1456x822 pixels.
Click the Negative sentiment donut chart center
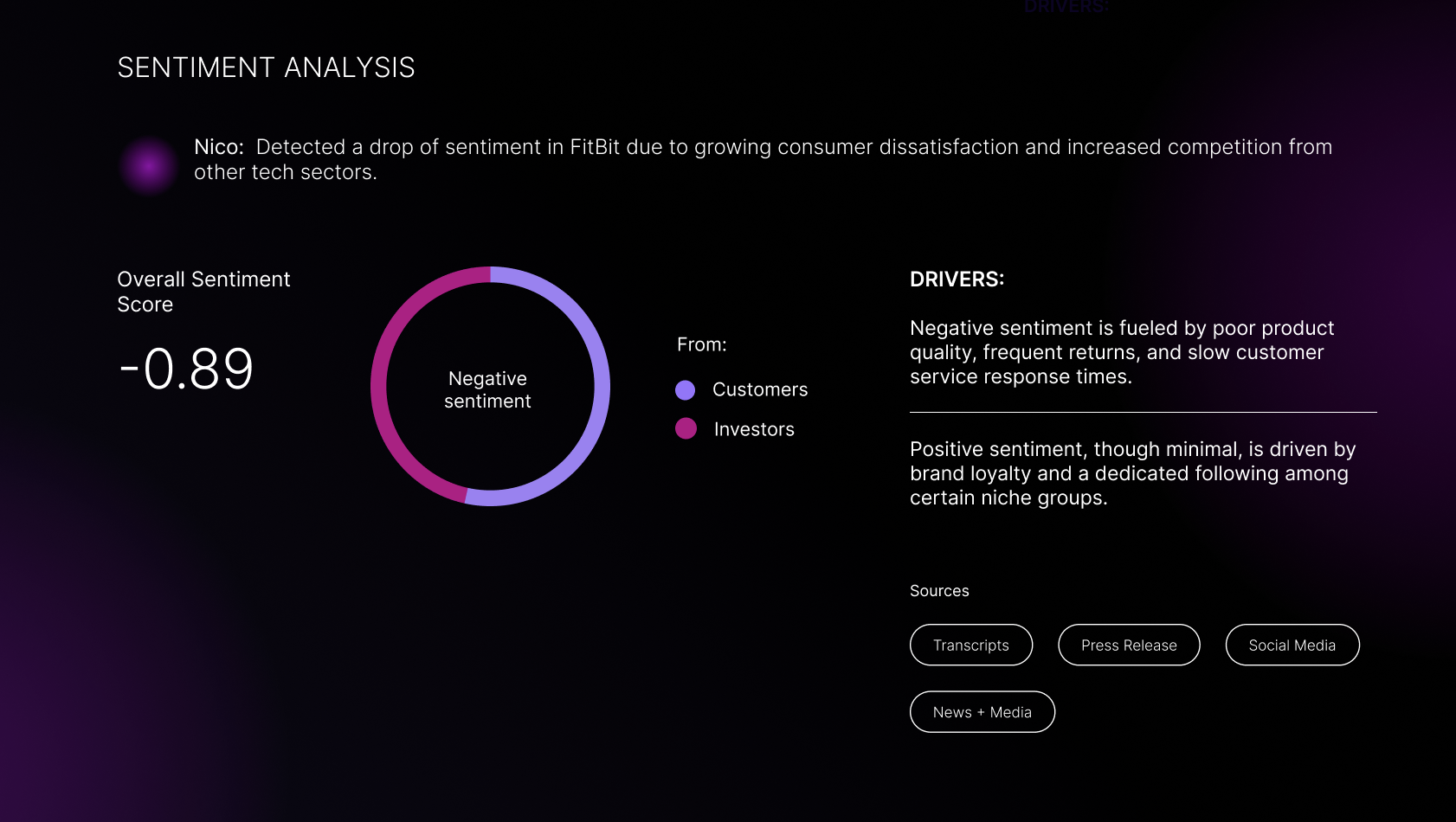(x=490, y=386)
